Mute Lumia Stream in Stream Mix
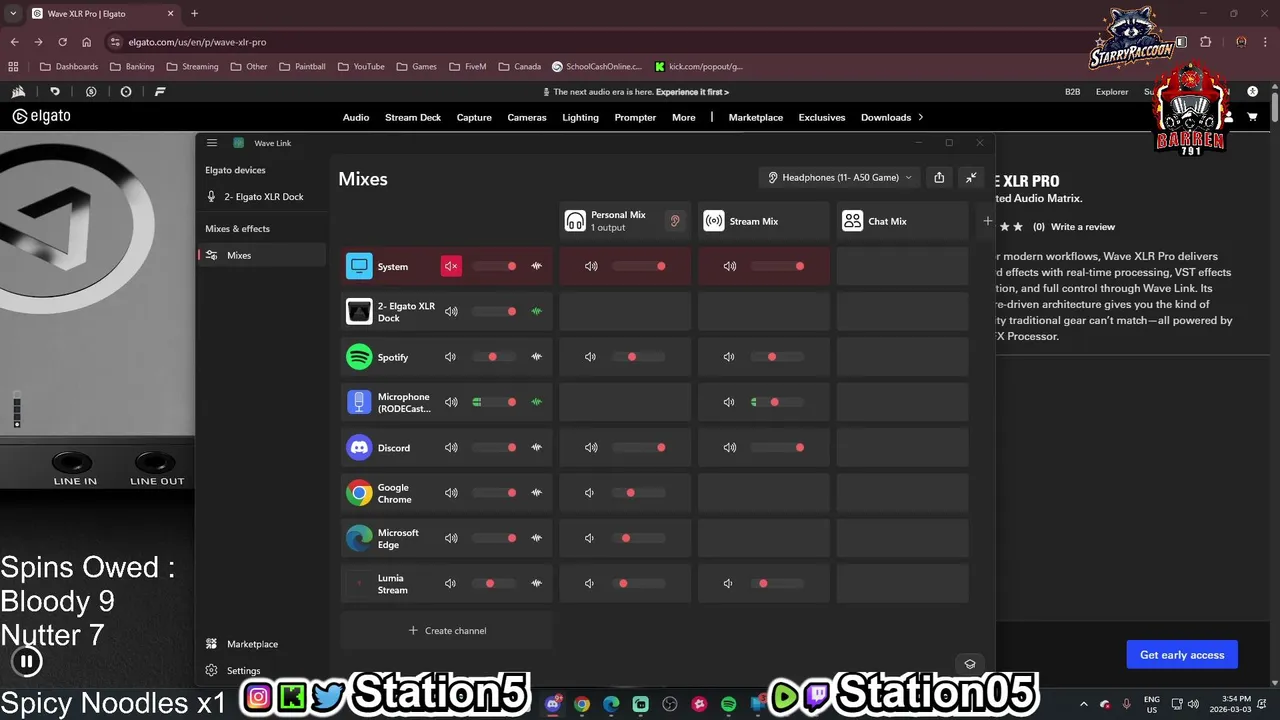This screenshot has height=720, width=1280. [x=728, y=584]
